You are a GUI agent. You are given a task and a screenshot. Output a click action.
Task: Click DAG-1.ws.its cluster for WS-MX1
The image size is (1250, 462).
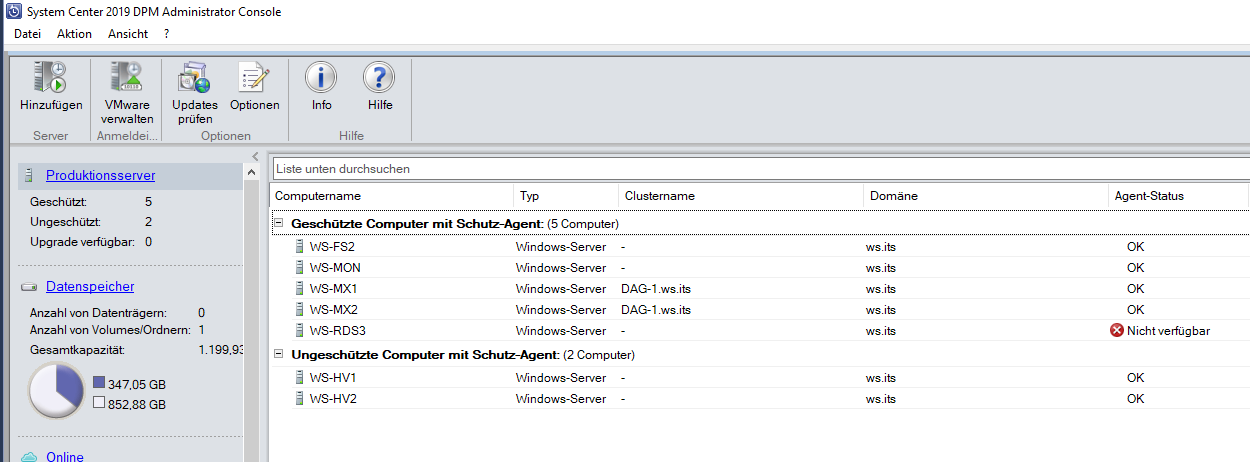point(656,288)
